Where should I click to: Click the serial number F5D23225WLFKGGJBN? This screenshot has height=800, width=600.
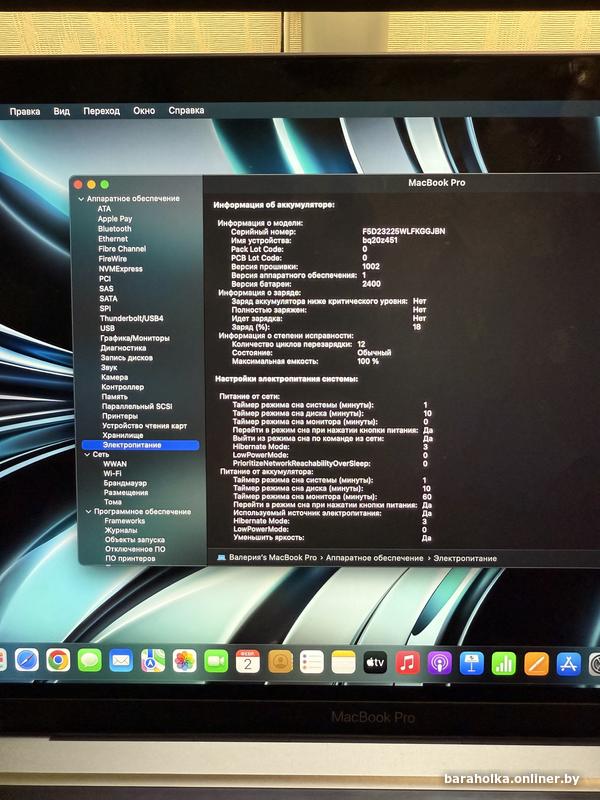click(x=404, y=231)
